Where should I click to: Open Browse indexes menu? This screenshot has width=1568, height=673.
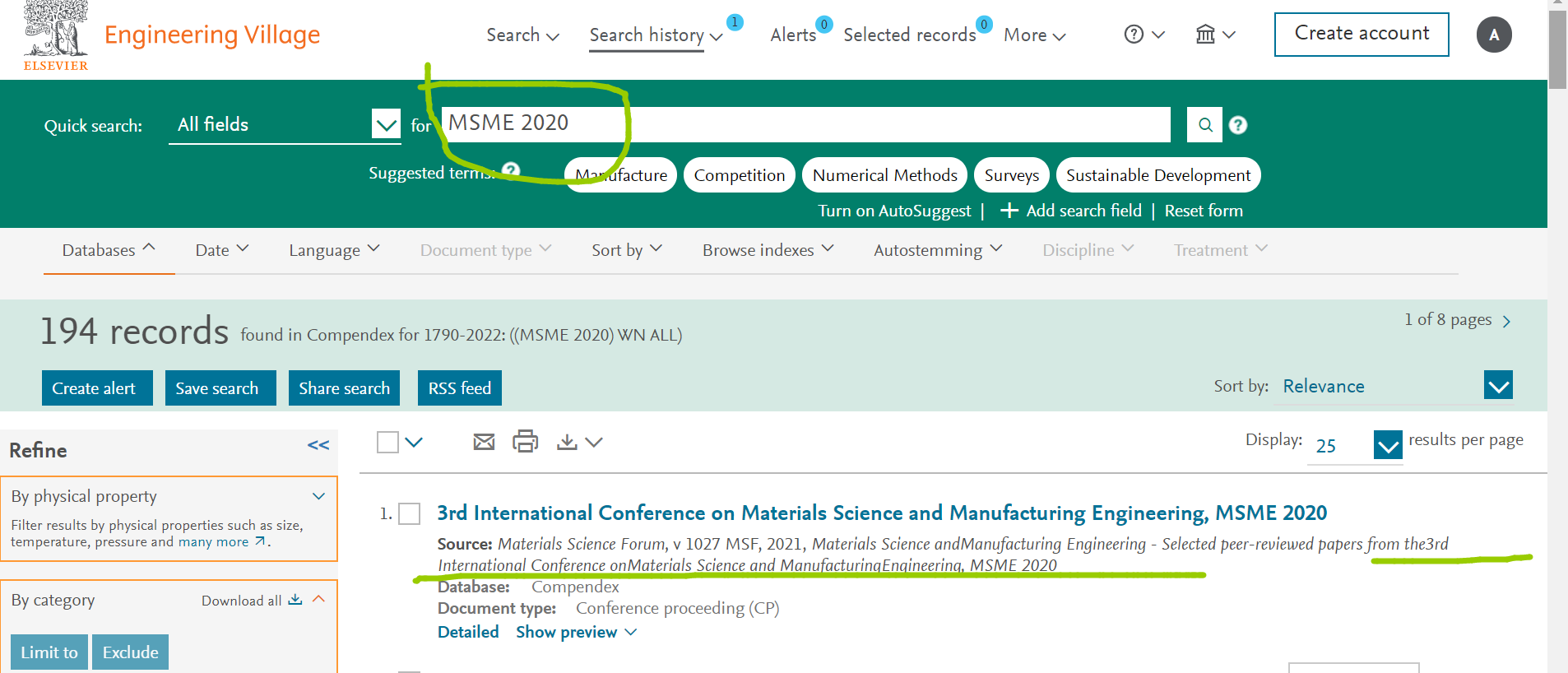768,249
